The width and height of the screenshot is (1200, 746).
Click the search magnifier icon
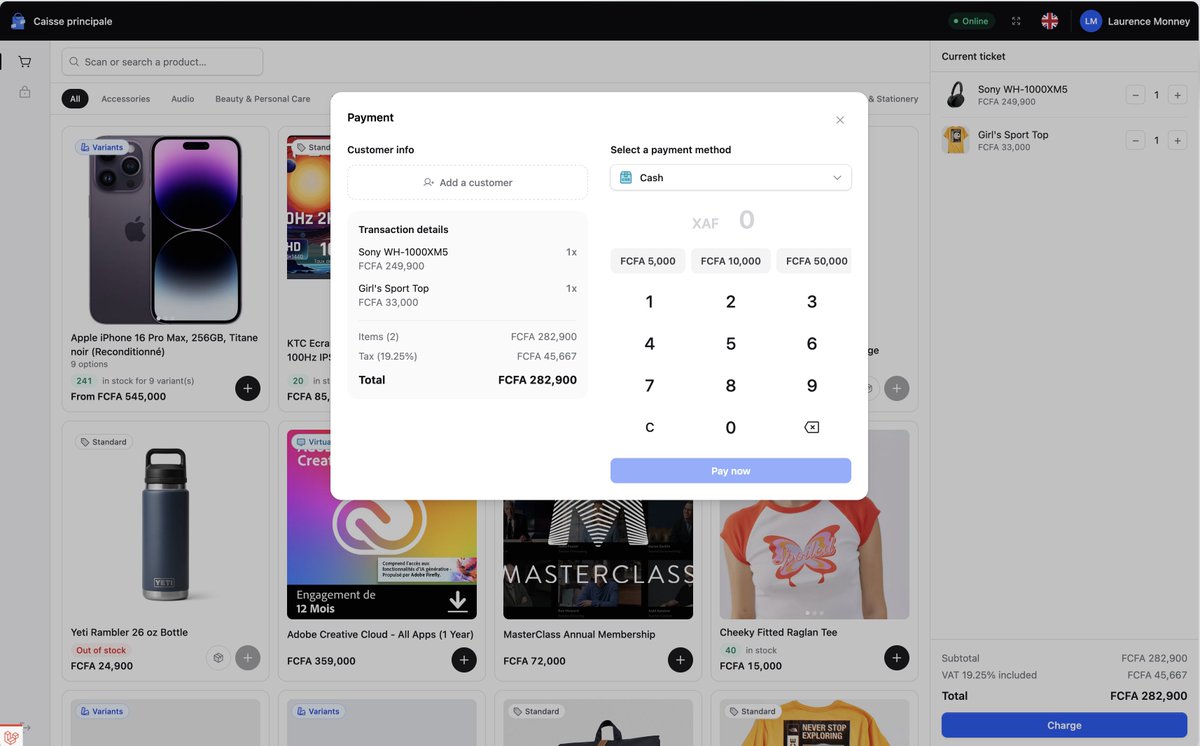point(75,62)
